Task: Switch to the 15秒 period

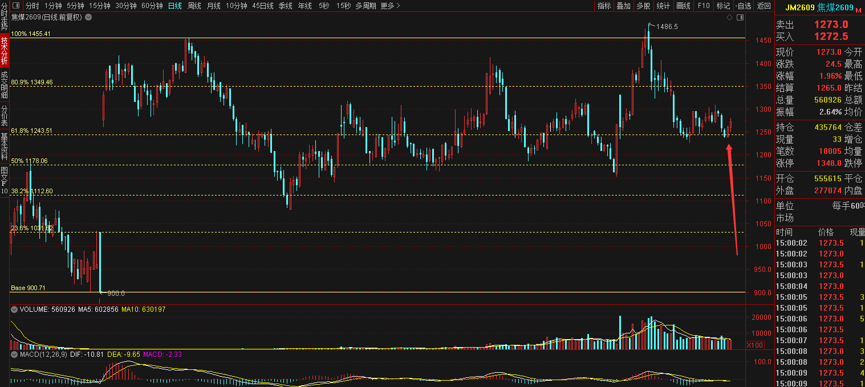Action: 343,6
